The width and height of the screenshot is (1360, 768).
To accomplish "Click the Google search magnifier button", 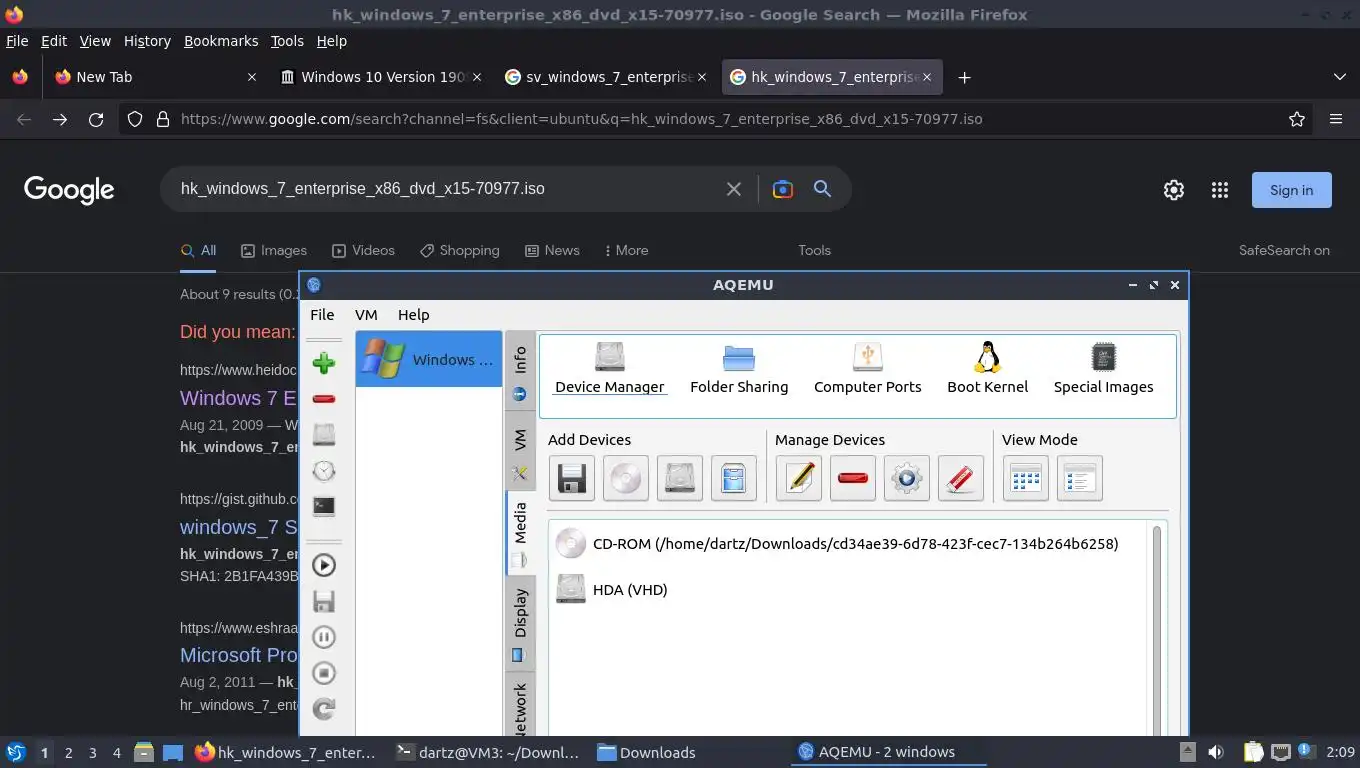I will (822, 189).
